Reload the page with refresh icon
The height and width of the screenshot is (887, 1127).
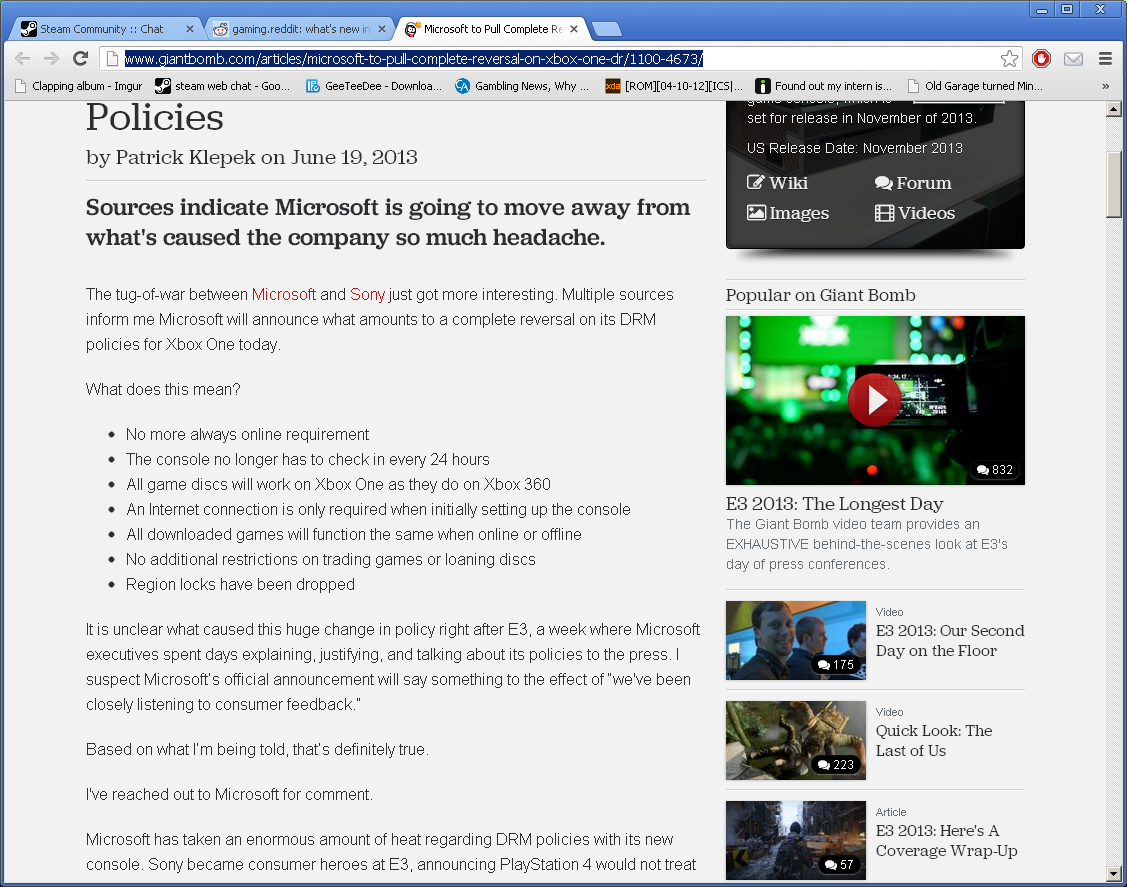[x=81, y=59]
